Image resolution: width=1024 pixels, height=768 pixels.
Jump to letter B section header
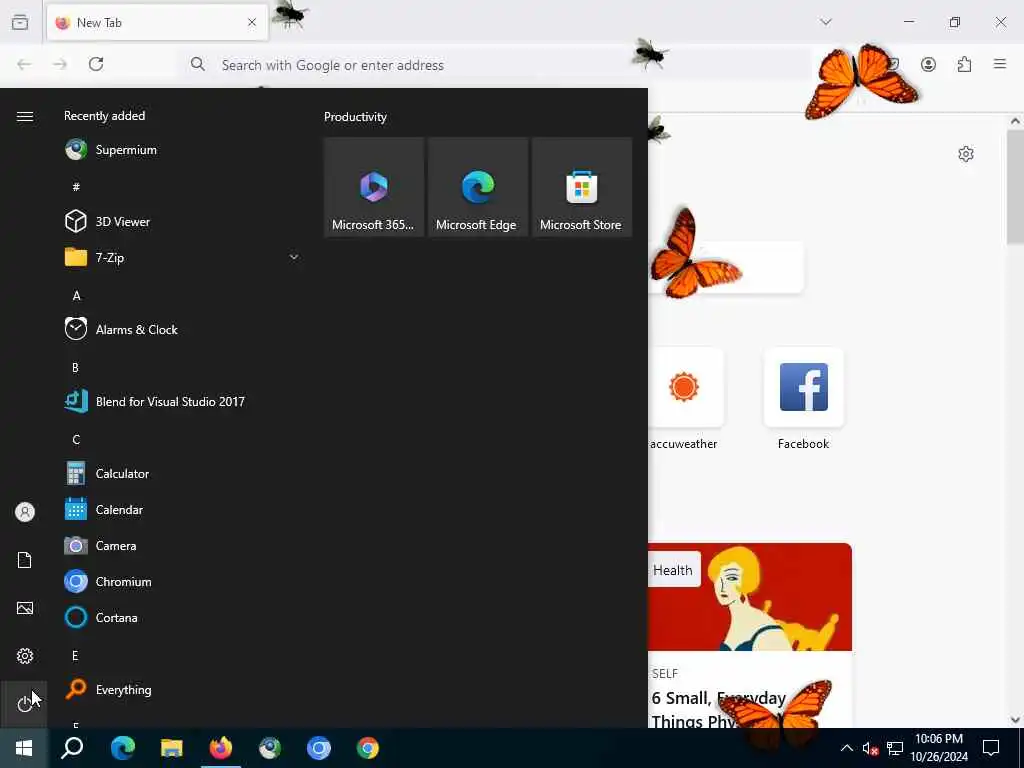click(76, 367)
